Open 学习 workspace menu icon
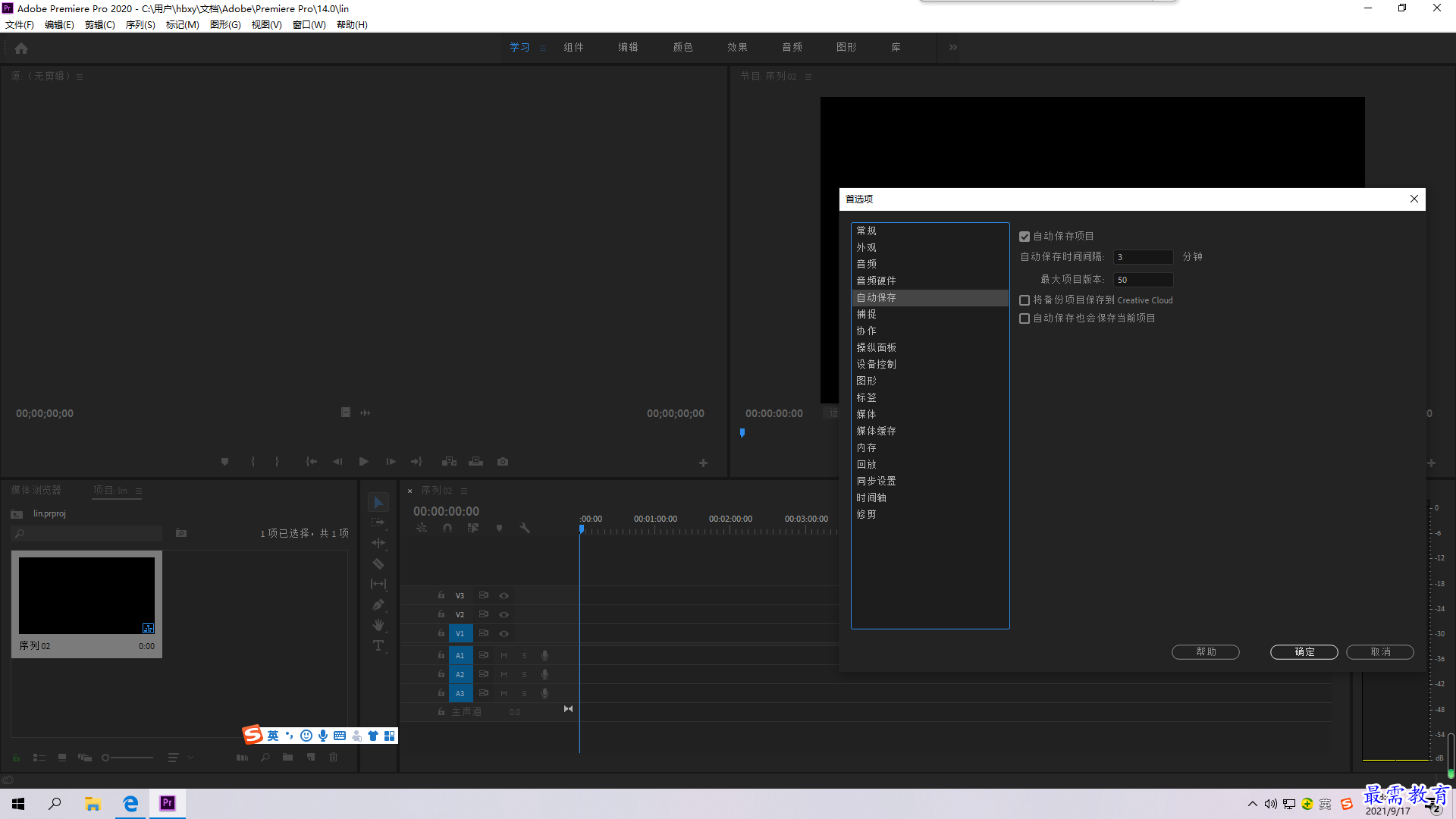This screenshot has height=819, width=1456. tap(543, 48)
